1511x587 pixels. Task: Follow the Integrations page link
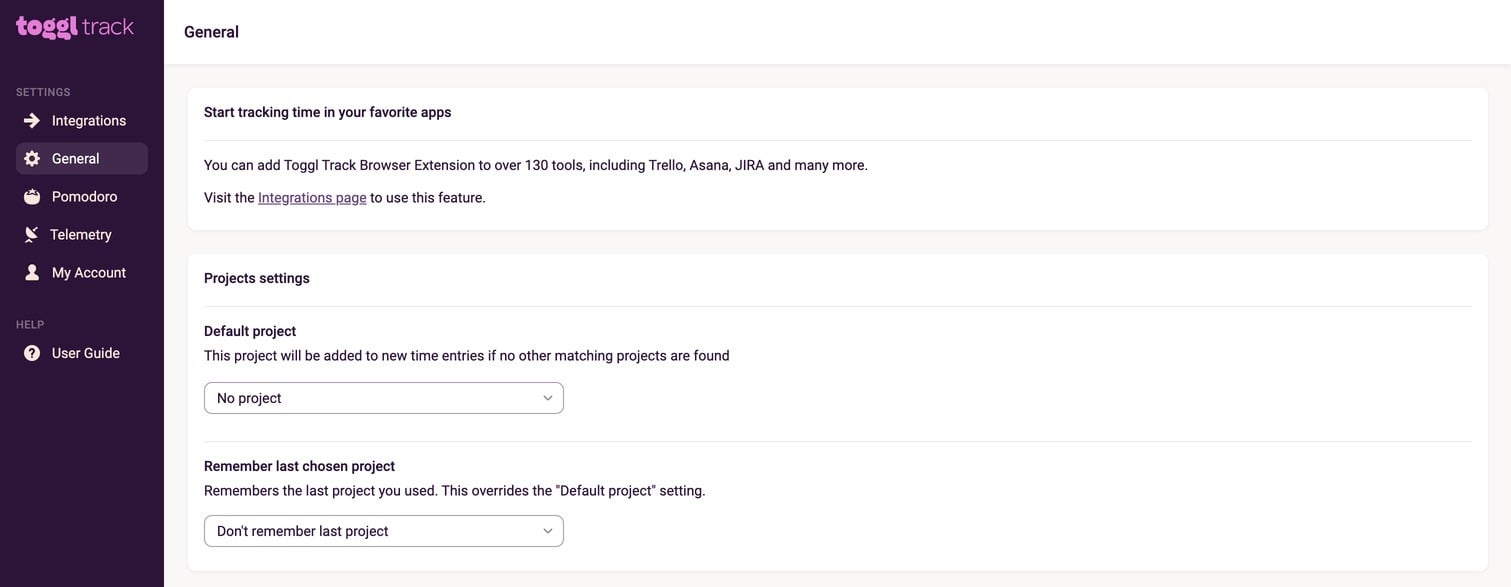[x=312, y=198]
